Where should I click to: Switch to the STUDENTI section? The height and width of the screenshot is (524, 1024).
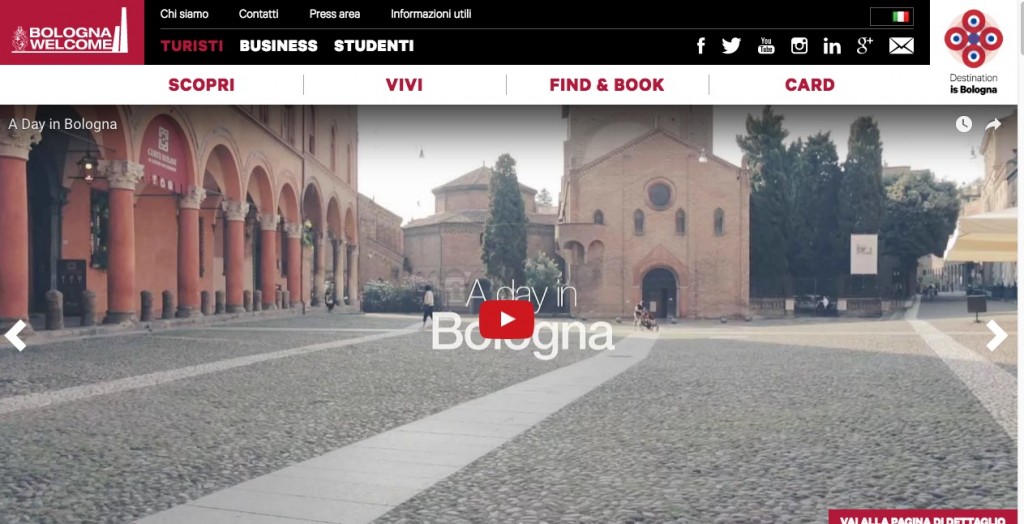(x=374, y=46)
